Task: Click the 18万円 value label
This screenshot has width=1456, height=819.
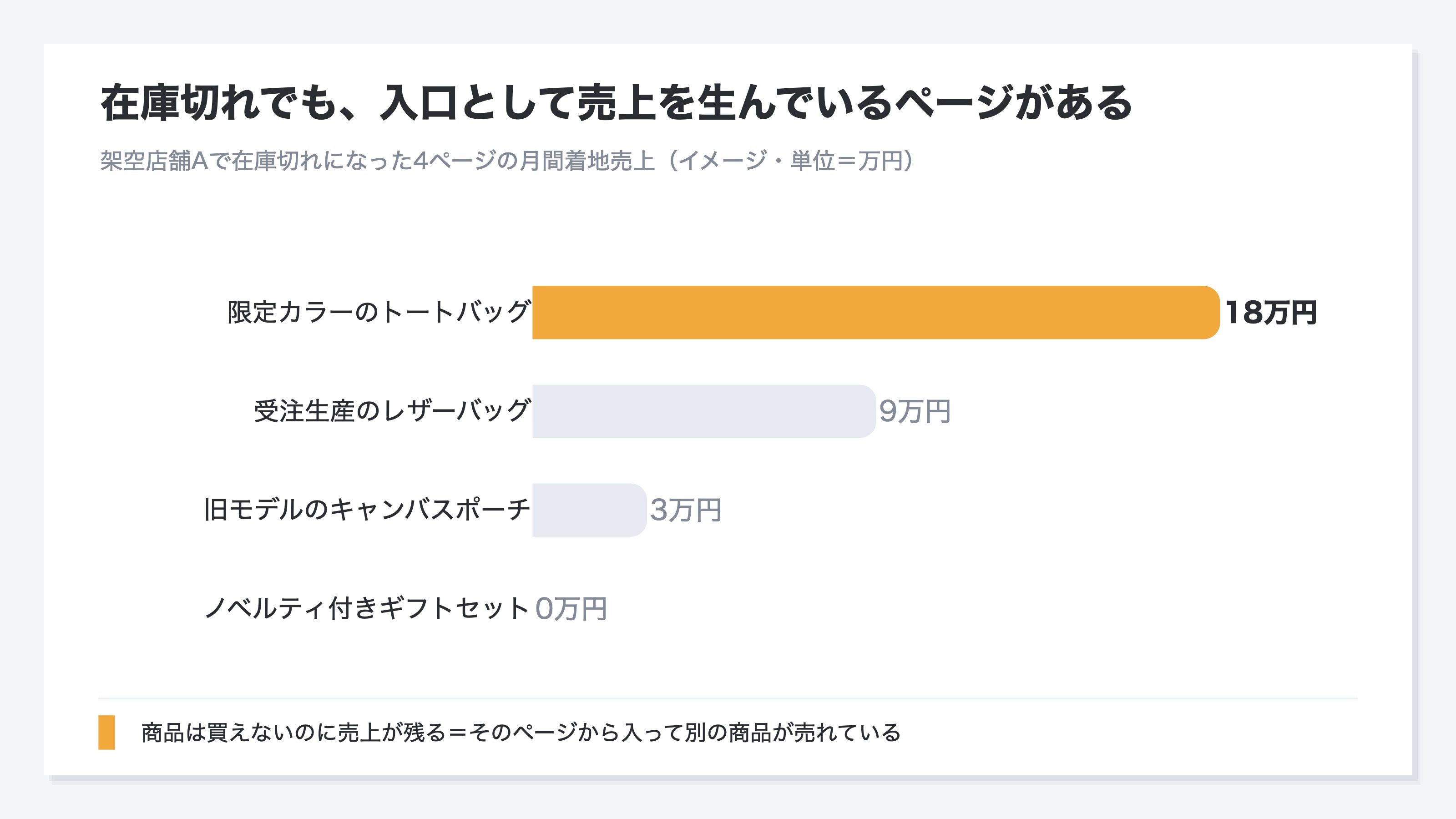Action: point(1270,313)
